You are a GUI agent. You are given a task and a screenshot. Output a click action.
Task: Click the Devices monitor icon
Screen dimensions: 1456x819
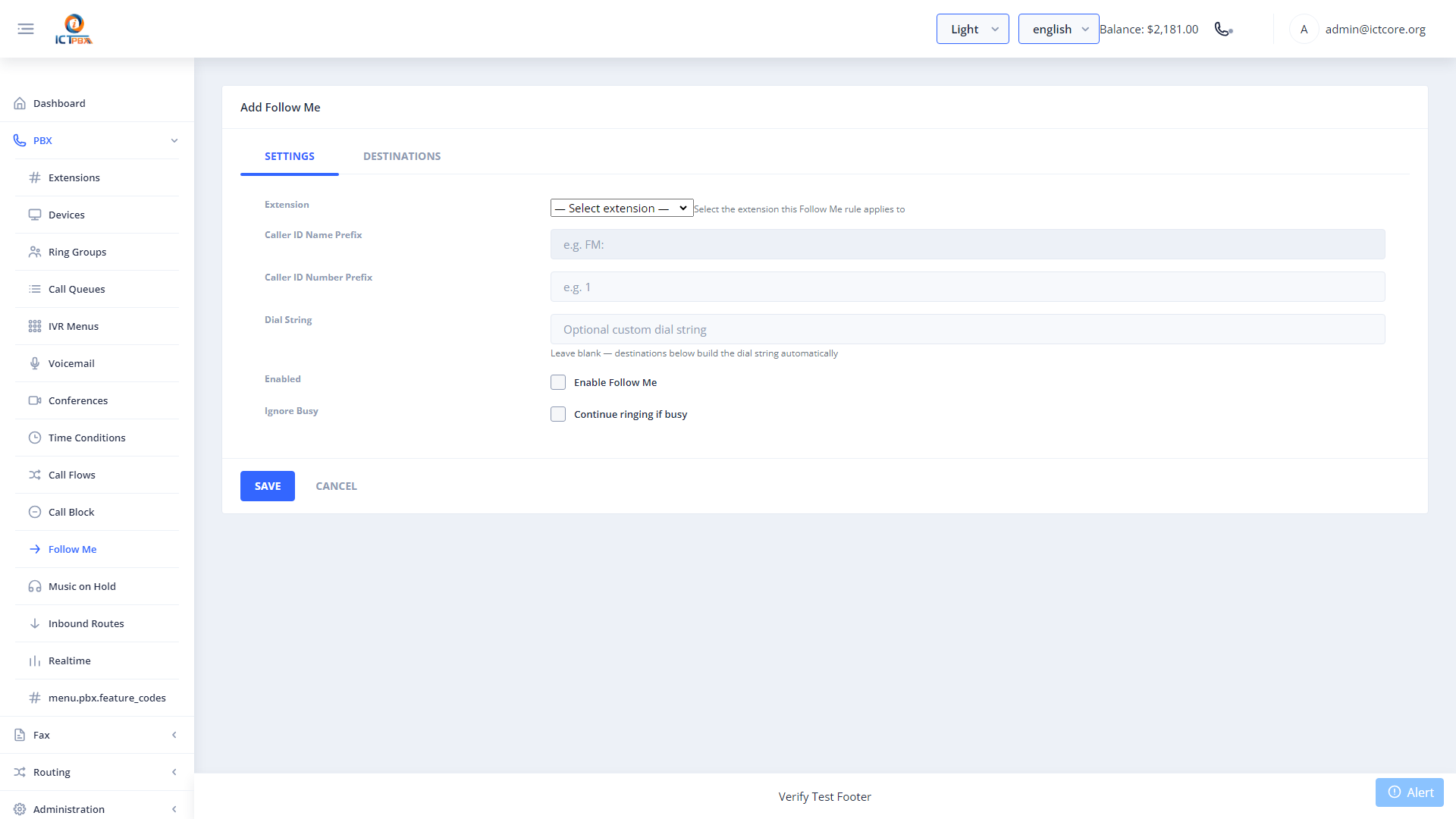click(x=35, y=215)
